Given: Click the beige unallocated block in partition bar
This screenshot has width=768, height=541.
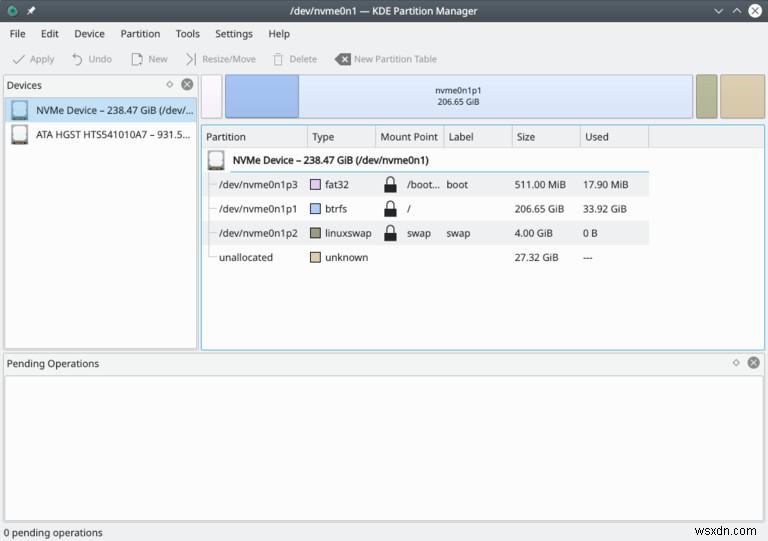Looking at the screenshot, I should pyautogui.click(x=742, y=96).
